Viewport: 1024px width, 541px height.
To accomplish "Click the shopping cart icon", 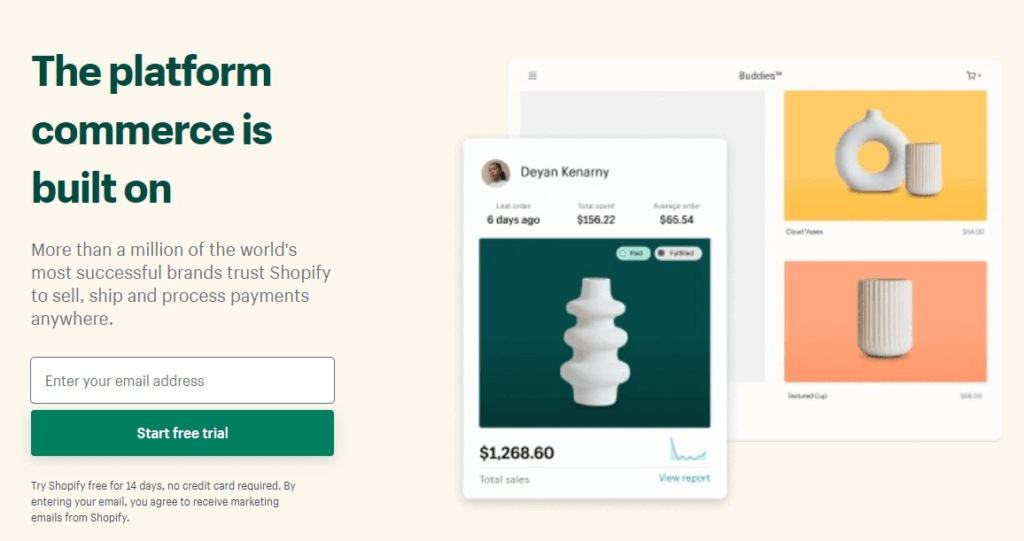I will [x=971, y=75].
